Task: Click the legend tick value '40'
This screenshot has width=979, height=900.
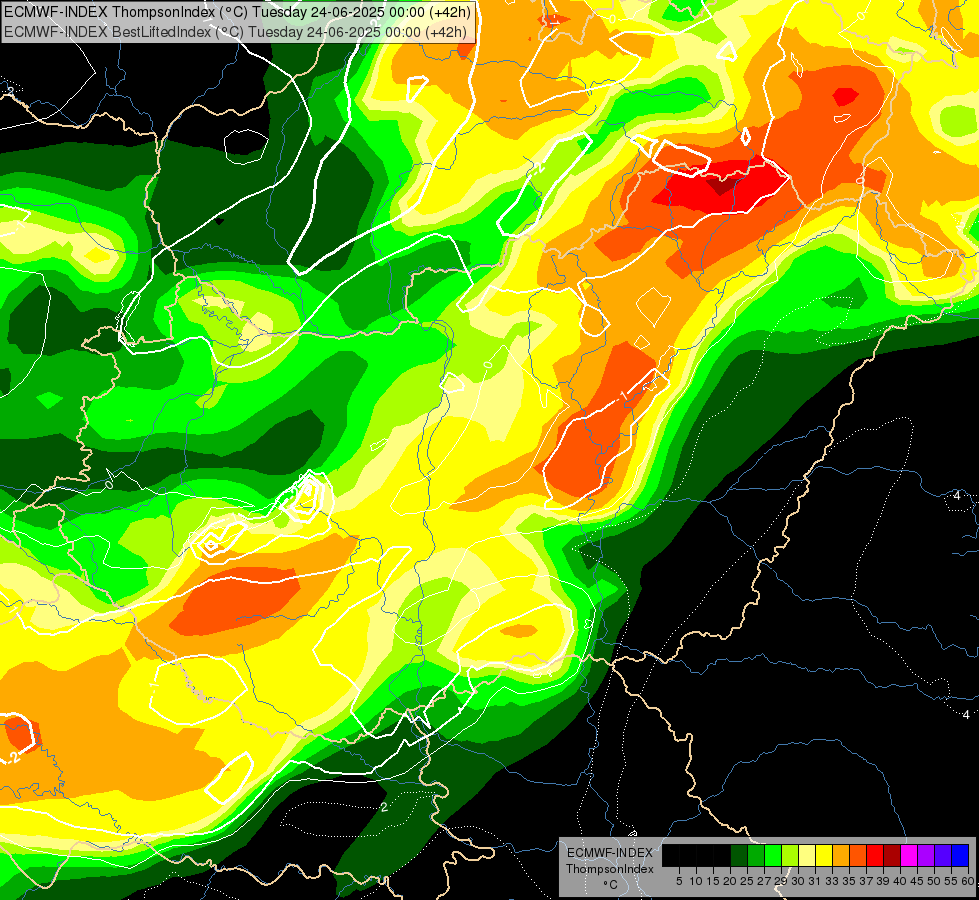Action: click(x=900, y=881)
